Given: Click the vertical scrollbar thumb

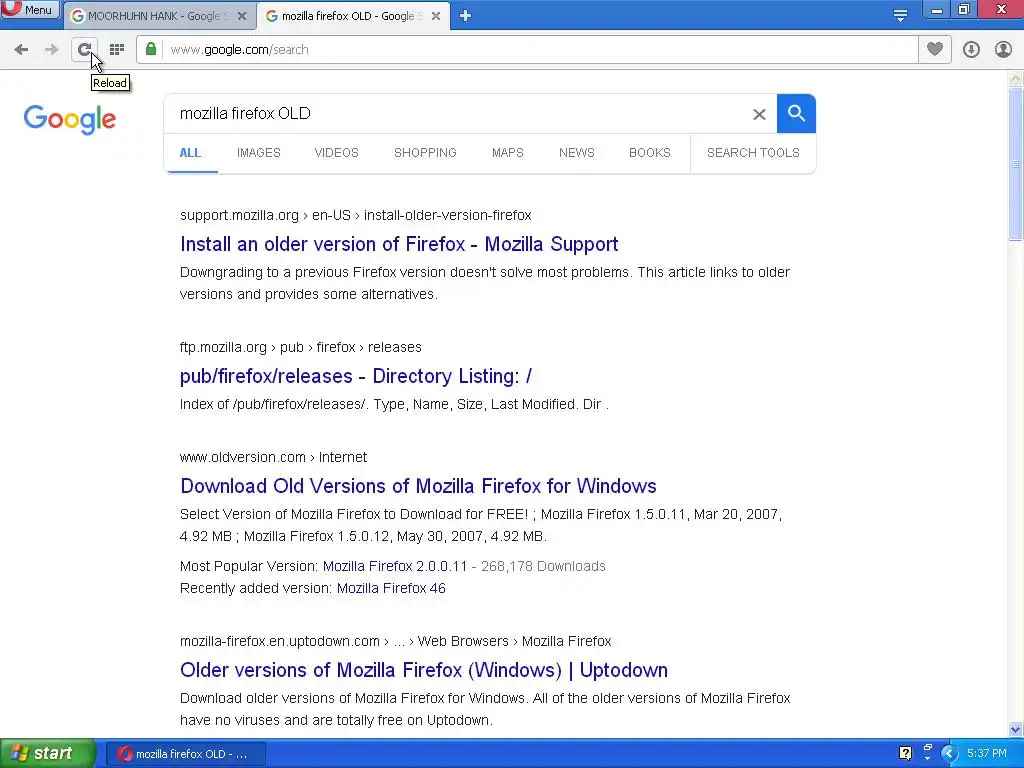Looking at the screenshot, I should point(1016,164).
